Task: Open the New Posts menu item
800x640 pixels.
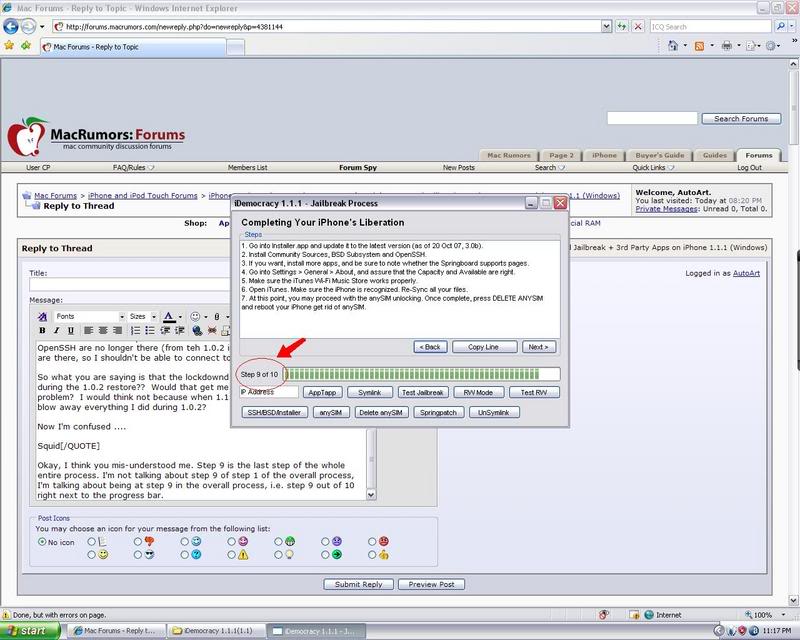Action: coord(459,167)
